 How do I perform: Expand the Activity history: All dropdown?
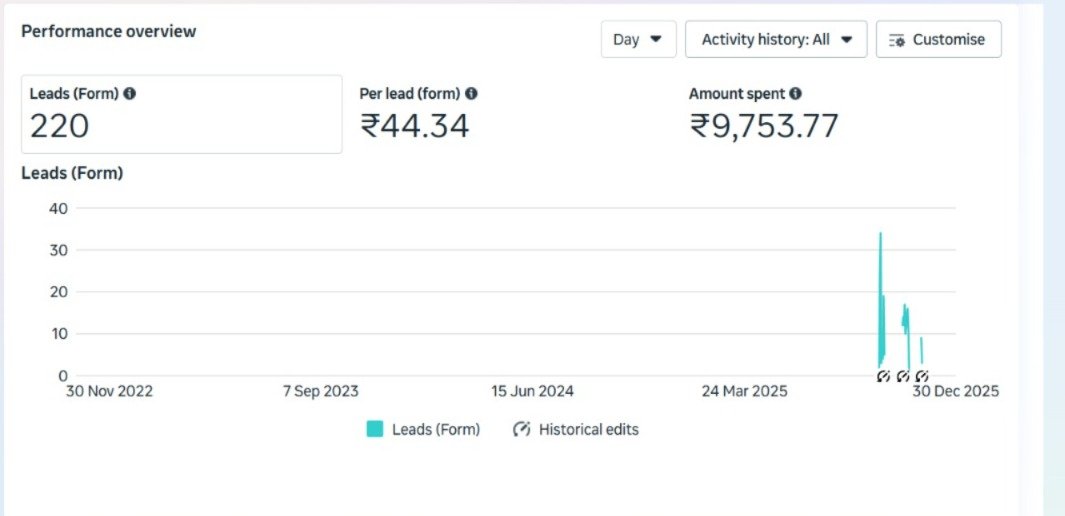click(776, 40)
